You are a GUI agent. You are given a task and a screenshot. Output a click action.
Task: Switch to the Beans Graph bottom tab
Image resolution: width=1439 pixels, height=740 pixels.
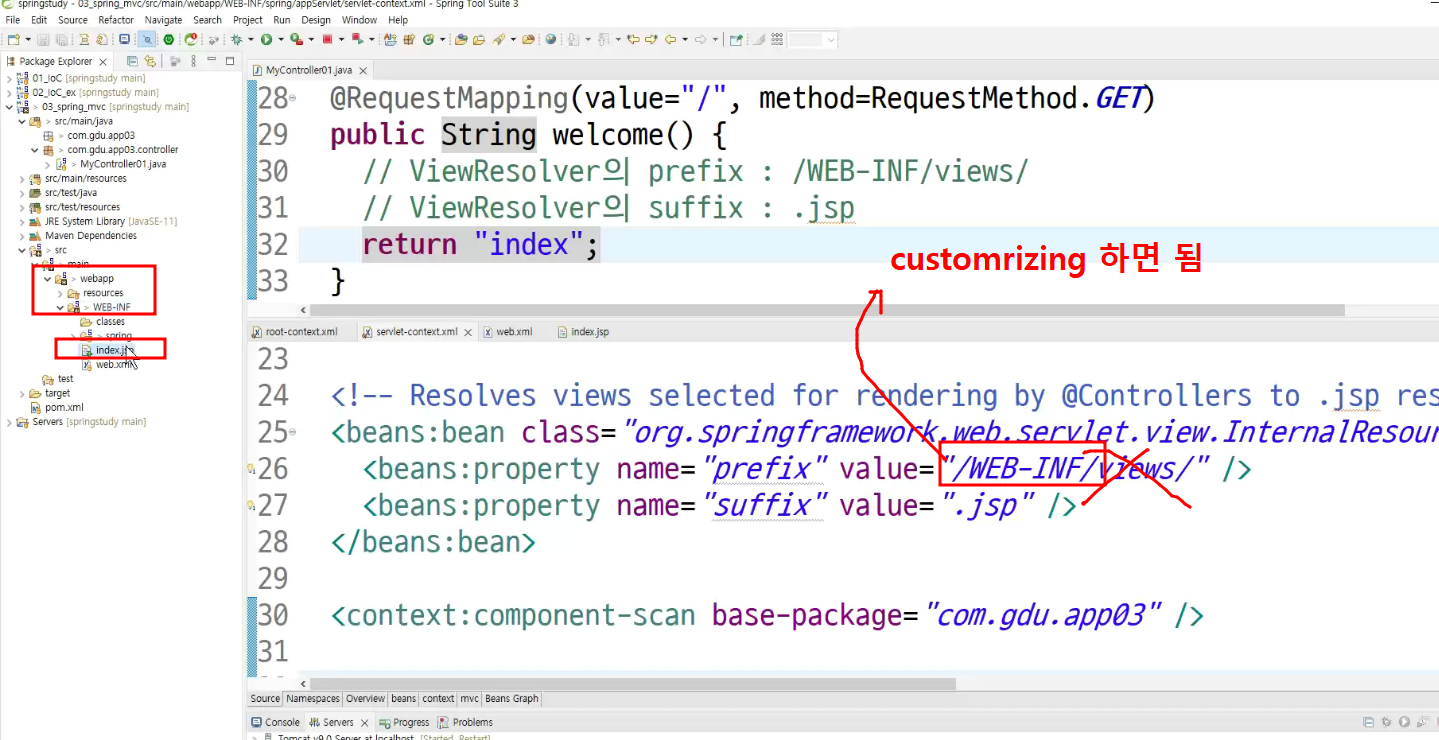click(512, 699)
